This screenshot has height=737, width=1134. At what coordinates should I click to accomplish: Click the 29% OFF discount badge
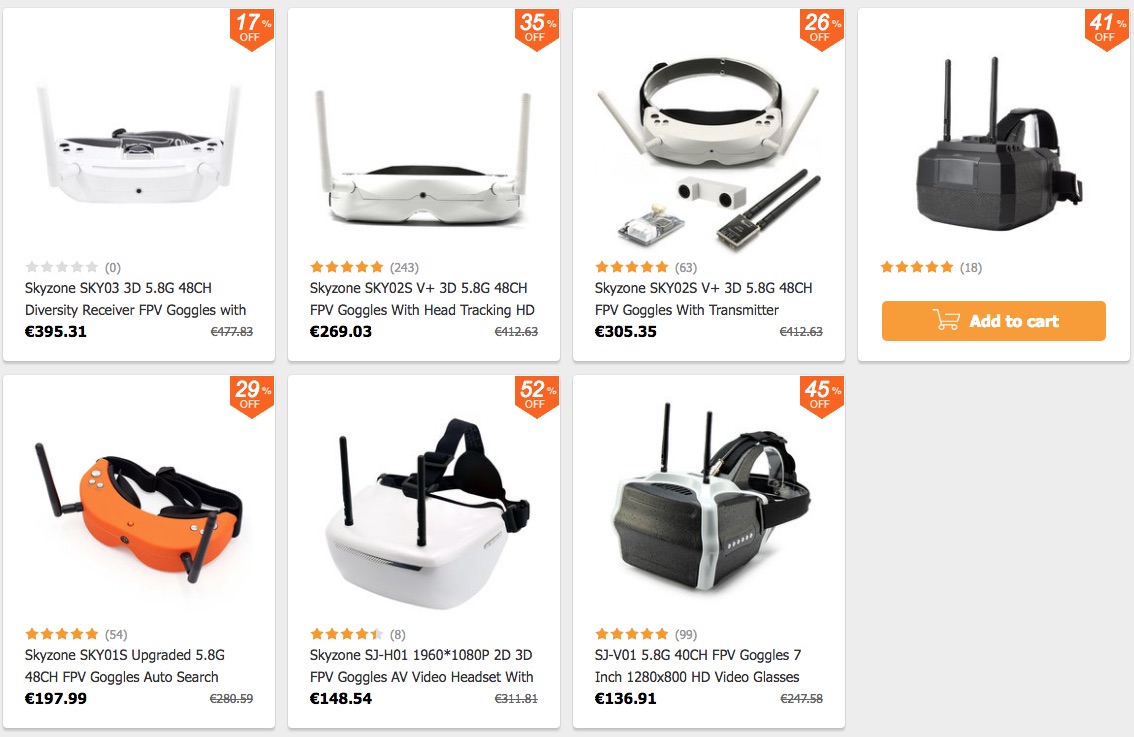point(252,396)
